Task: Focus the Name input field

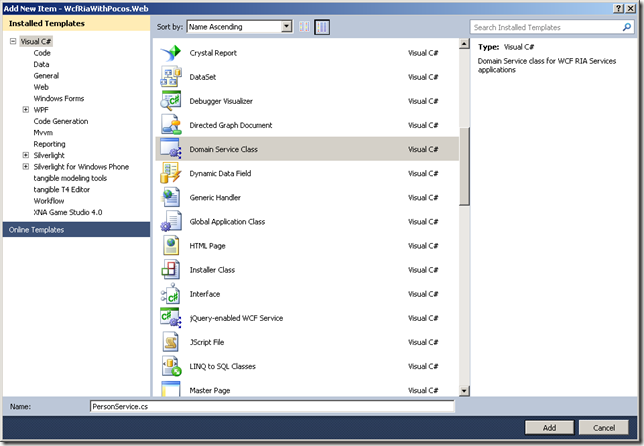Action: point(272,407)
